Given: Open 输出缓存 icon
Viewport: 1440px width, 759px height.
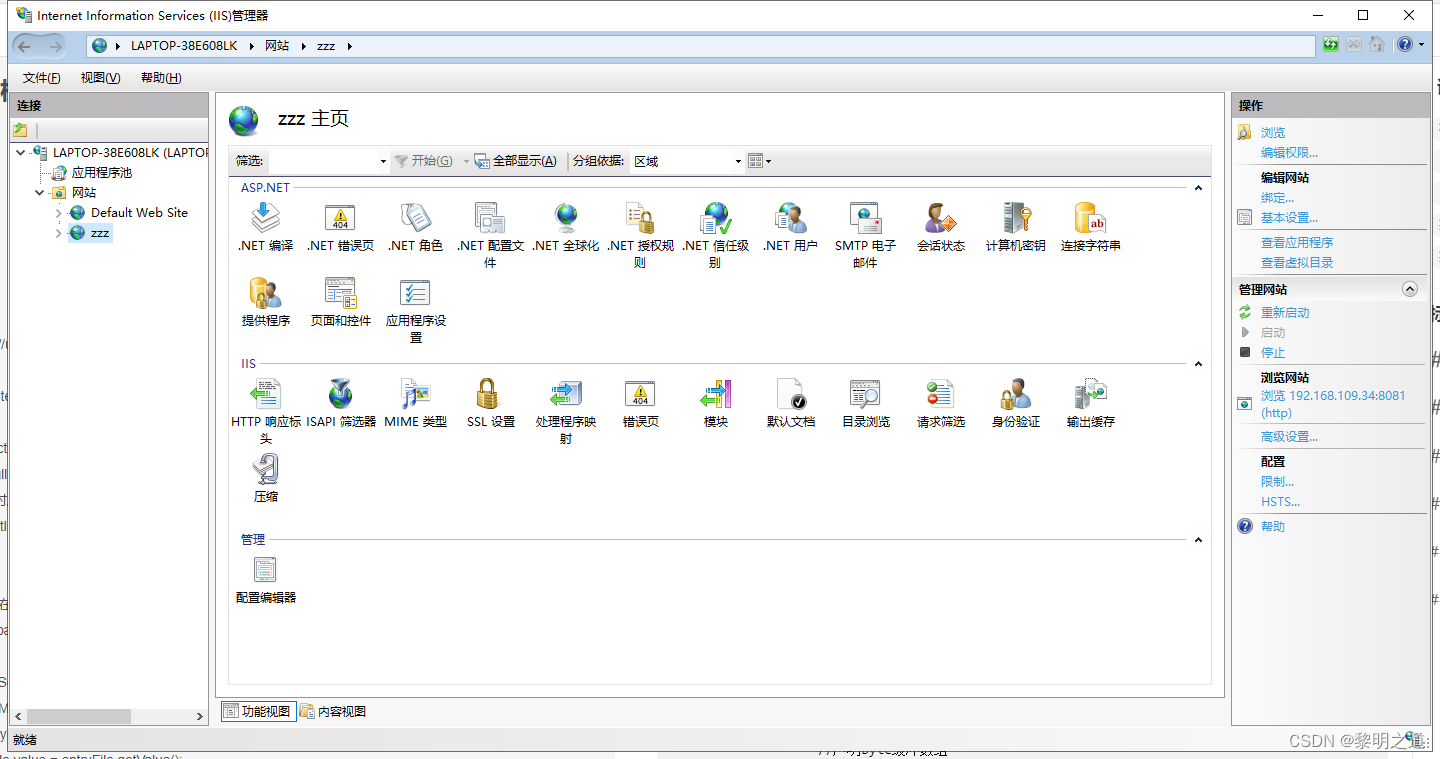Looking at the screenshot, I should (x=1090, y=394).
